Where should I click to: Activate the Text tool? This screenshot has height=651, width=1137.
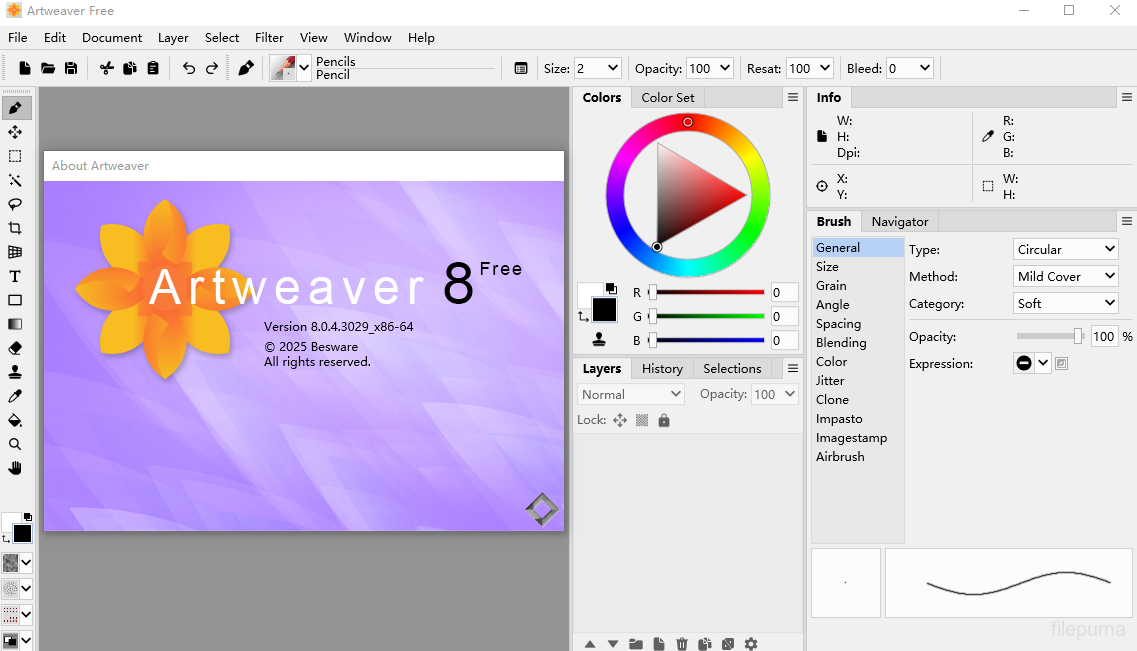(x=15, y=276)
